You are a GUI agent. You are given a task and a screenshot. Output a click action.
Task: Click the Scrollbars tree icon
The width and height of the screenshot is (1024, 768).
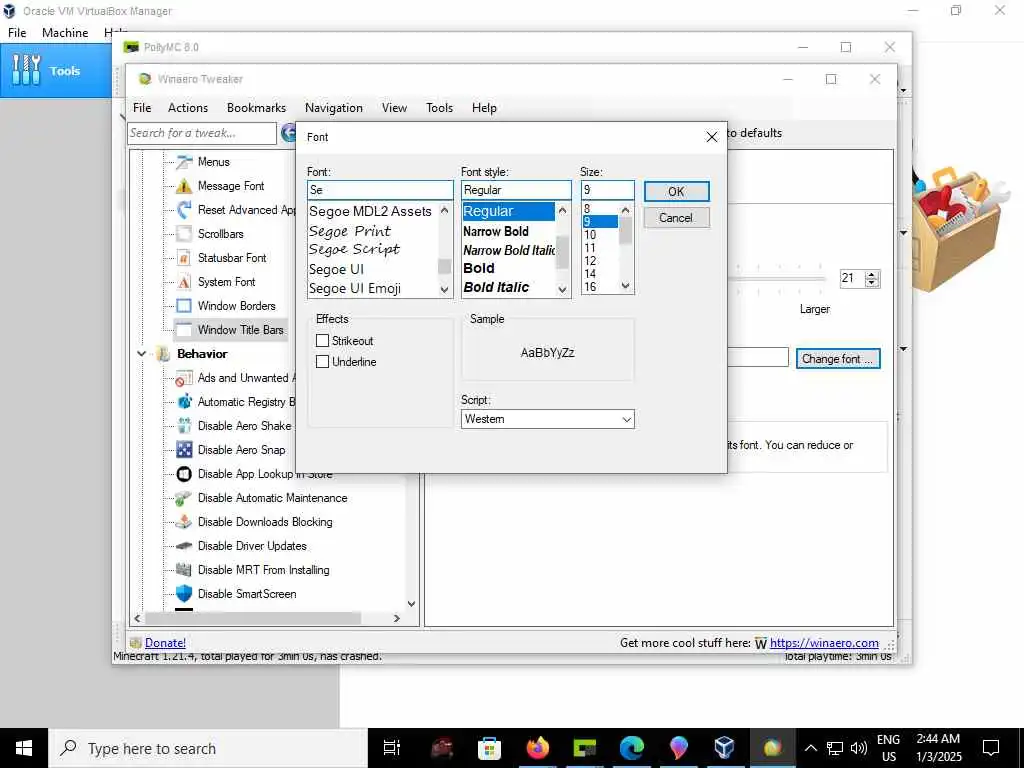184,234
